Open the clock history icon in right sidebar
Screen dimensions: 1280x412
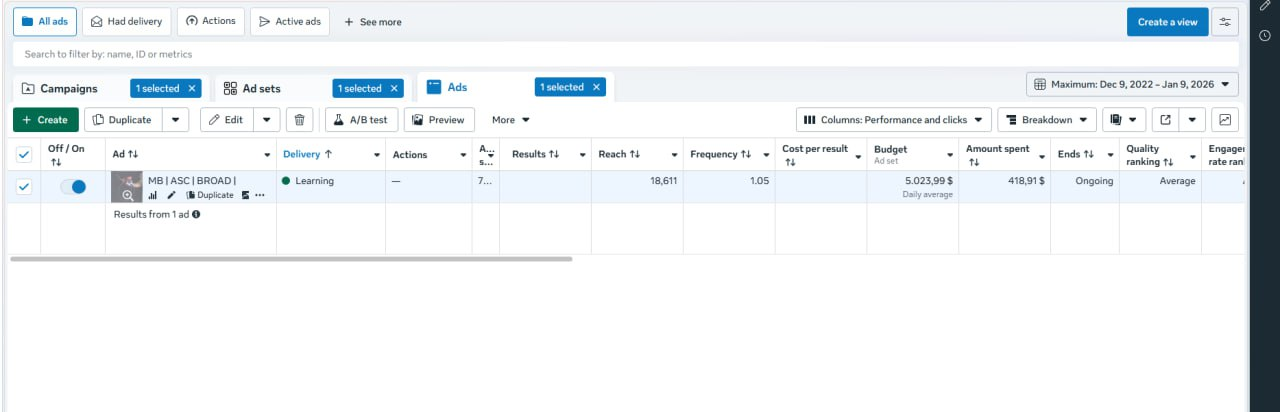pyautogui.click(x=1265, y=36)
